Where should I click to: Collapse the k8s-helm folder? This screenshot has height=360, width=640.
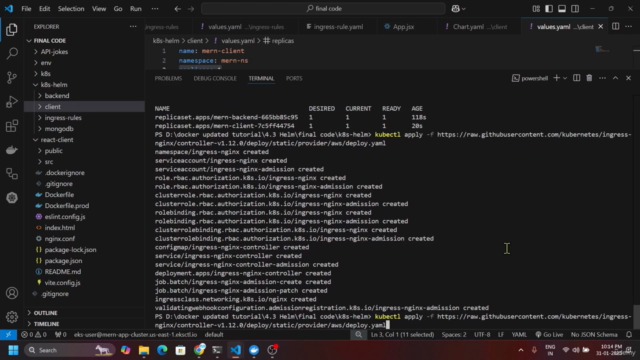click(54, 85)
